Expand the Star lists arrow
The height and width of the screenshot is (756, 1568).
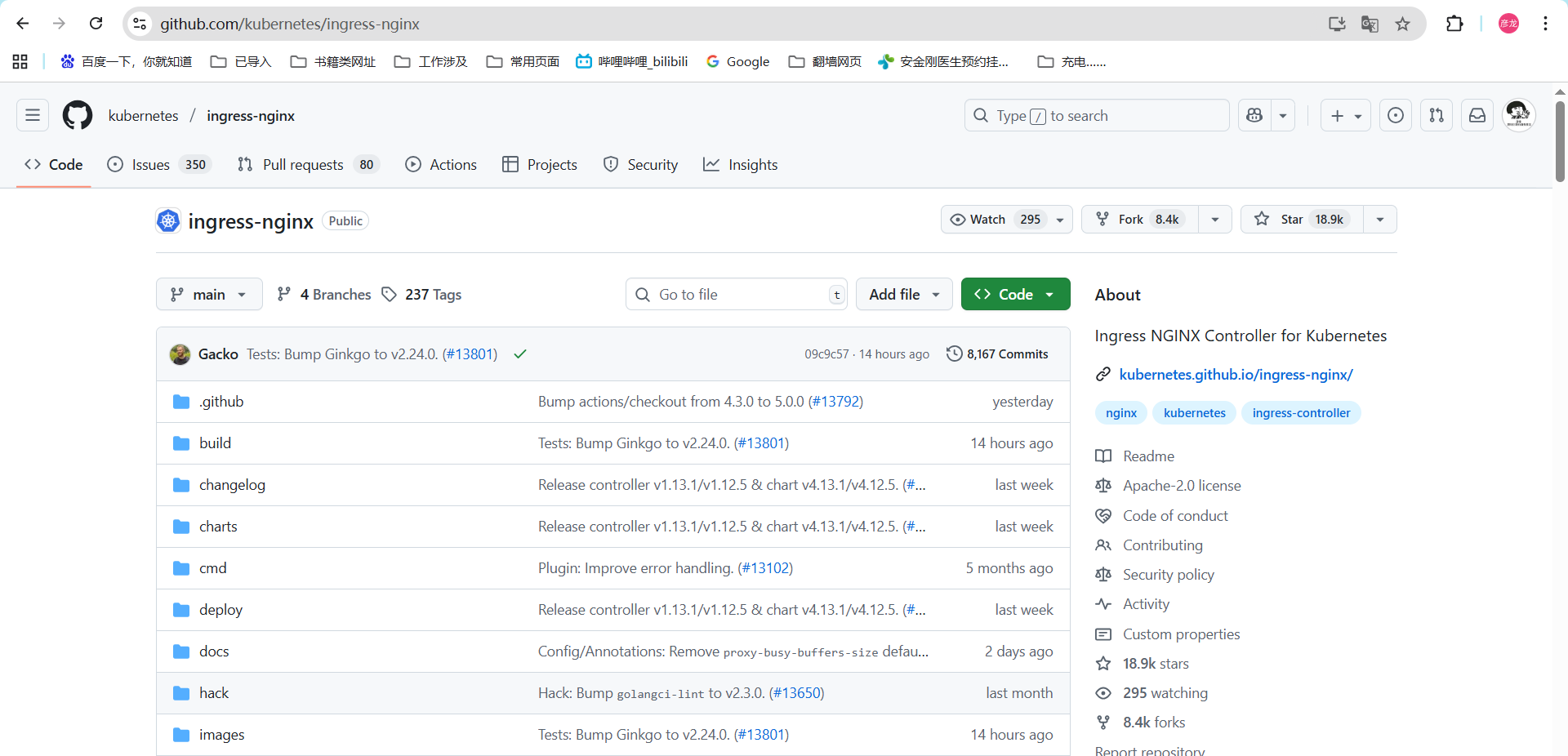1380,220
